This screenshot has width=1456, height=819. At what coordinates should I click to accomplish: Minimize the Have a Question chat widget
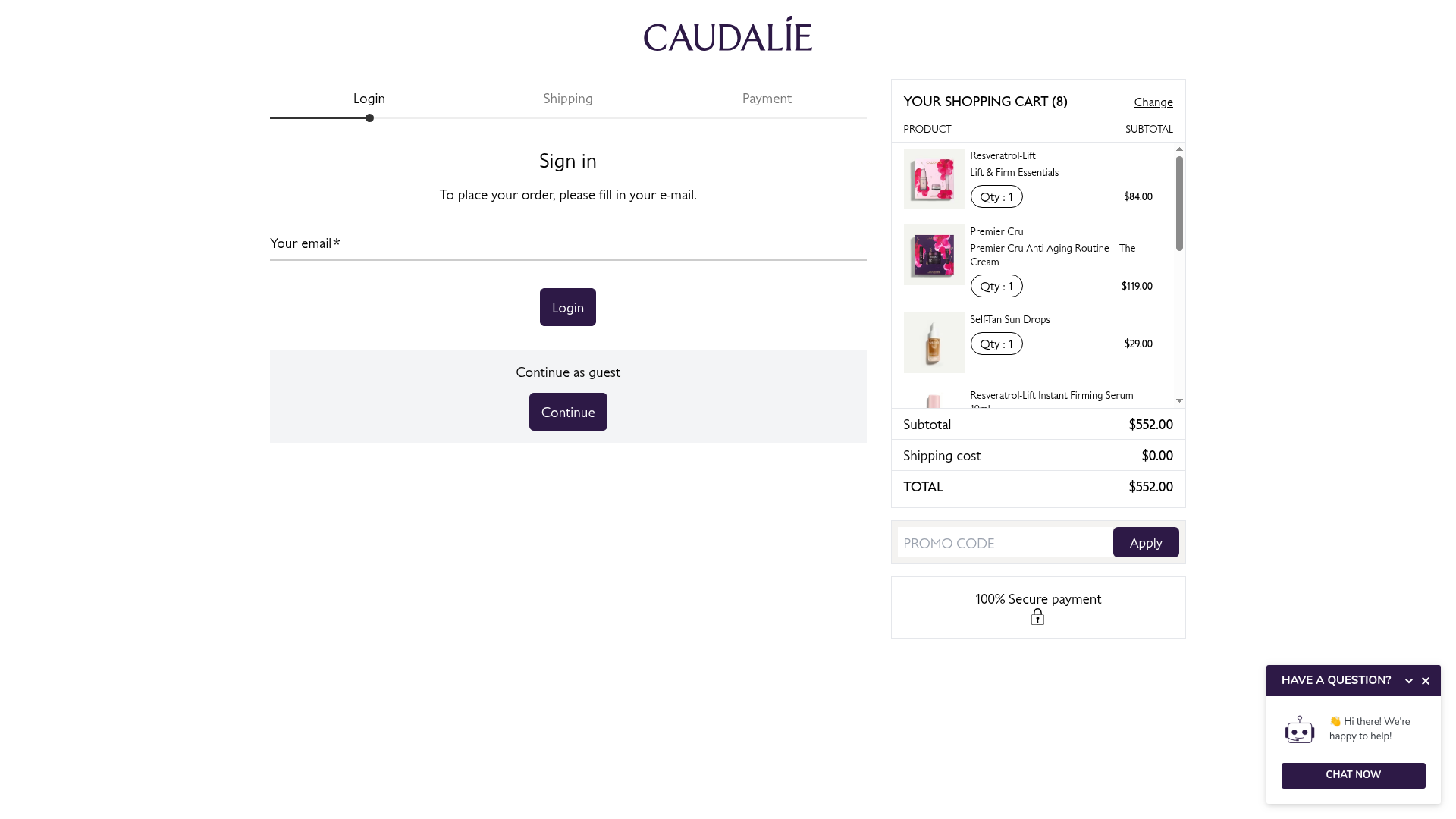point(1409,681)
